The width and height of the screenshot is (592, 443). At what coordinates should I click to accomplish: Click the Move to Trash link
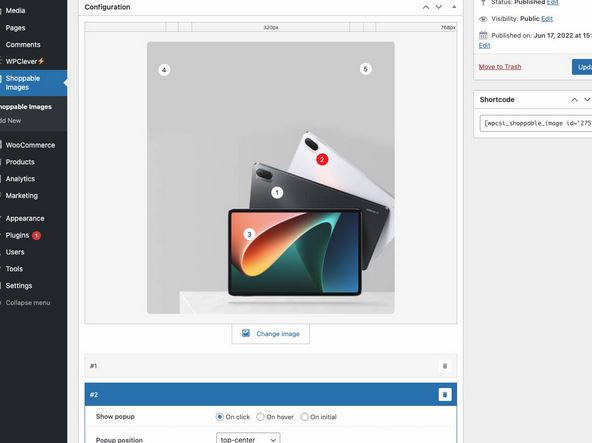point(500,67)
